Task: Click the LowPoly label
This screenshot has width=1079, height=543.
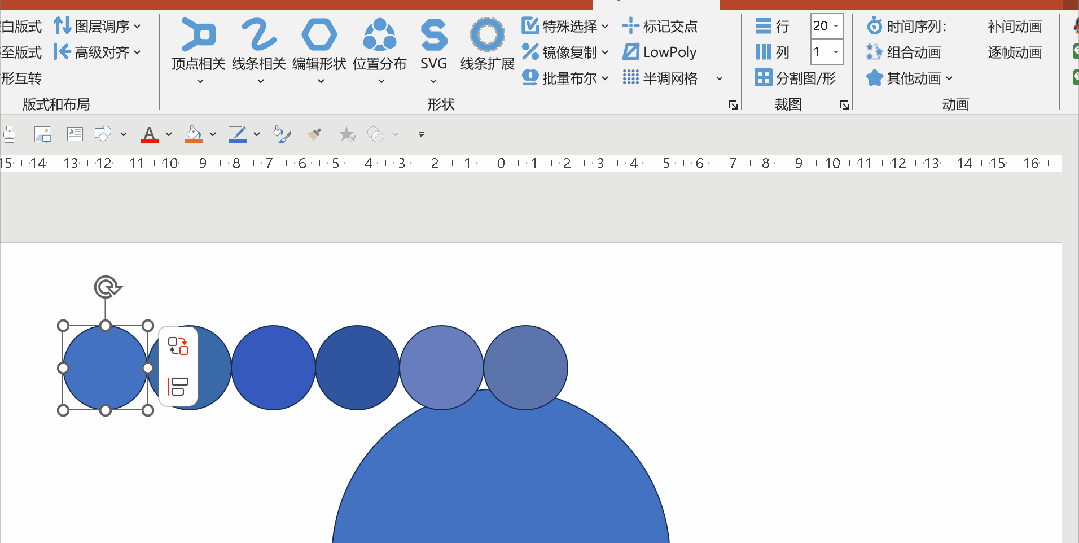Action: coord(670,52)
